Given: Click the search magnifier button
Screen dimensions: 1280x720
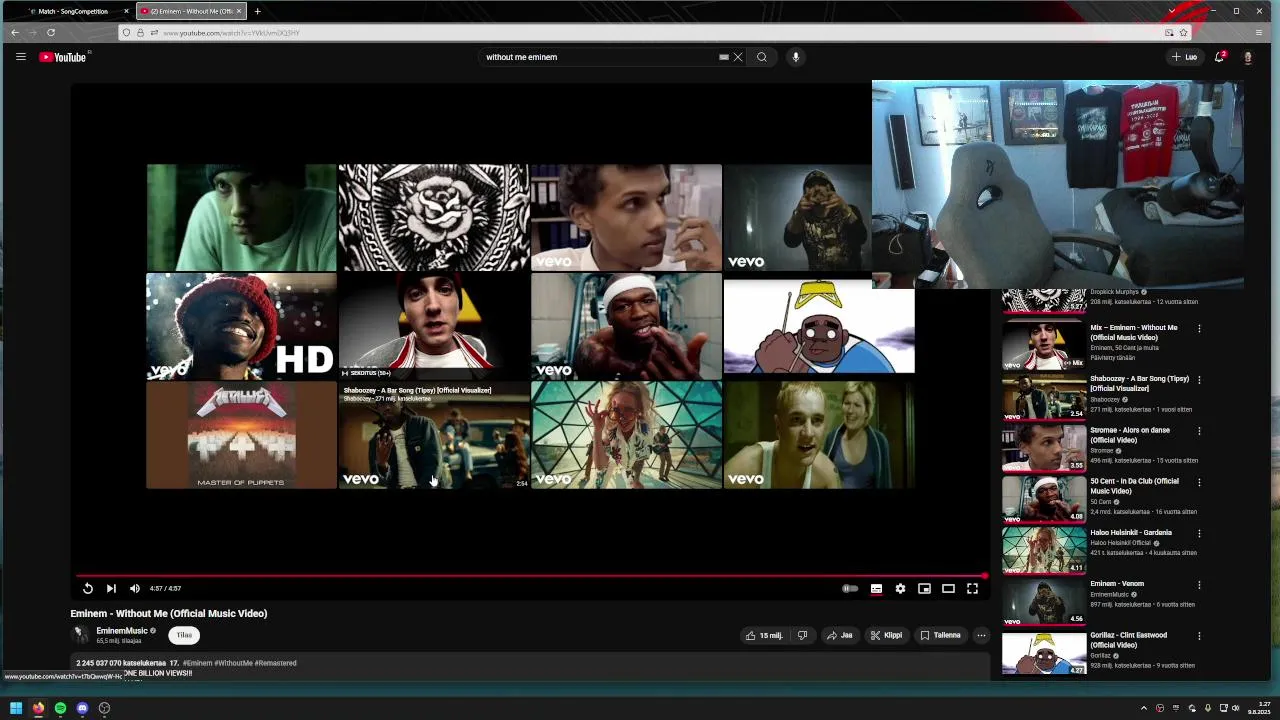Looking at the screenshot, I should pyautogui.click(x=762, y=57).
